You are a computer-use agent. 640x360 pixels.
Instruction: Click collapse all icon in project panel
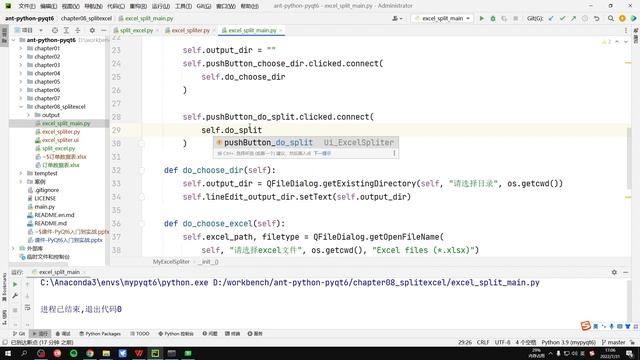click(78, 30)
